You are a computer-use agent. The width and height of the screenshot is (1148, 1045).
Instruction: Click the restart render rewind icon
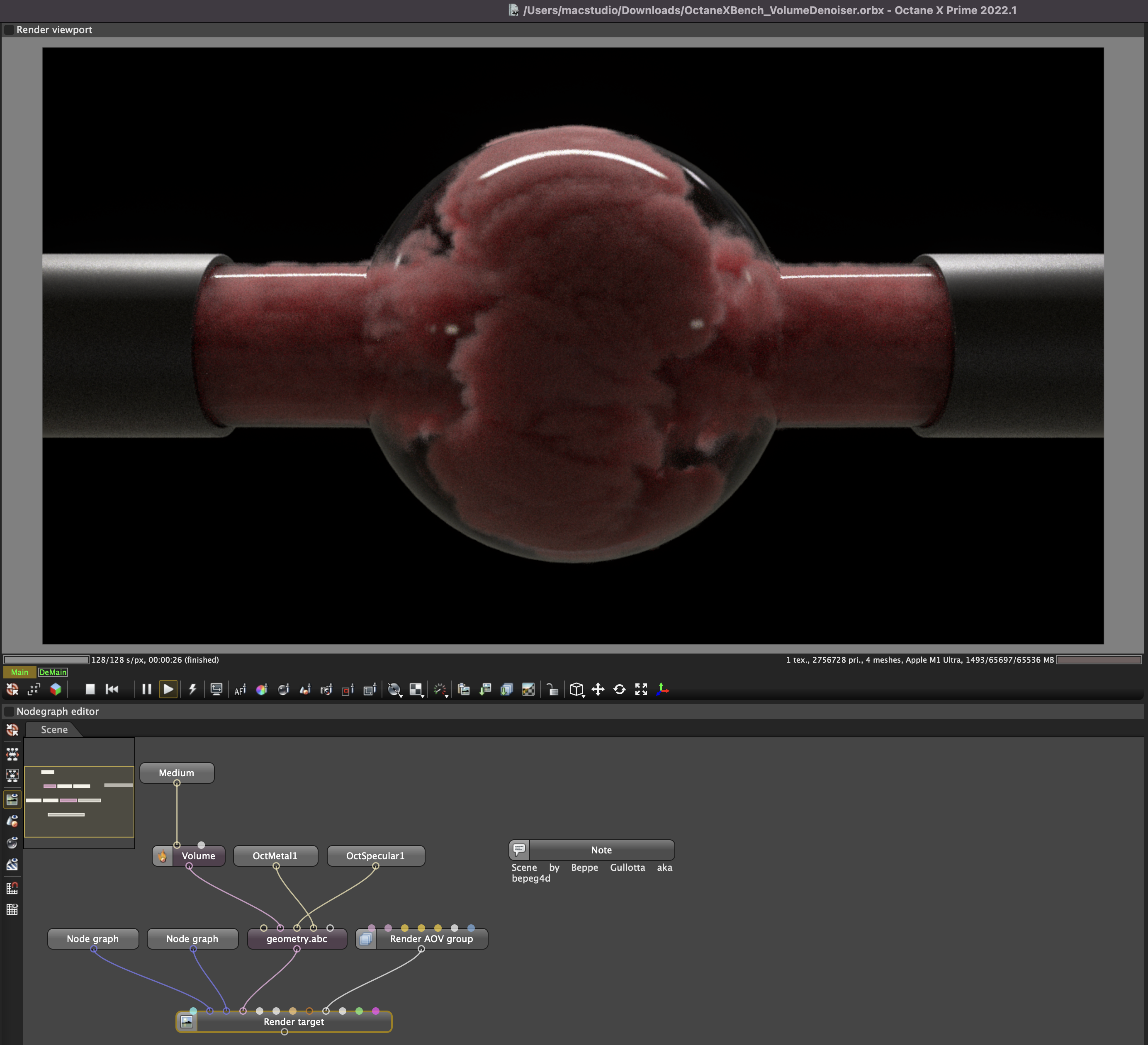[112, 690]
